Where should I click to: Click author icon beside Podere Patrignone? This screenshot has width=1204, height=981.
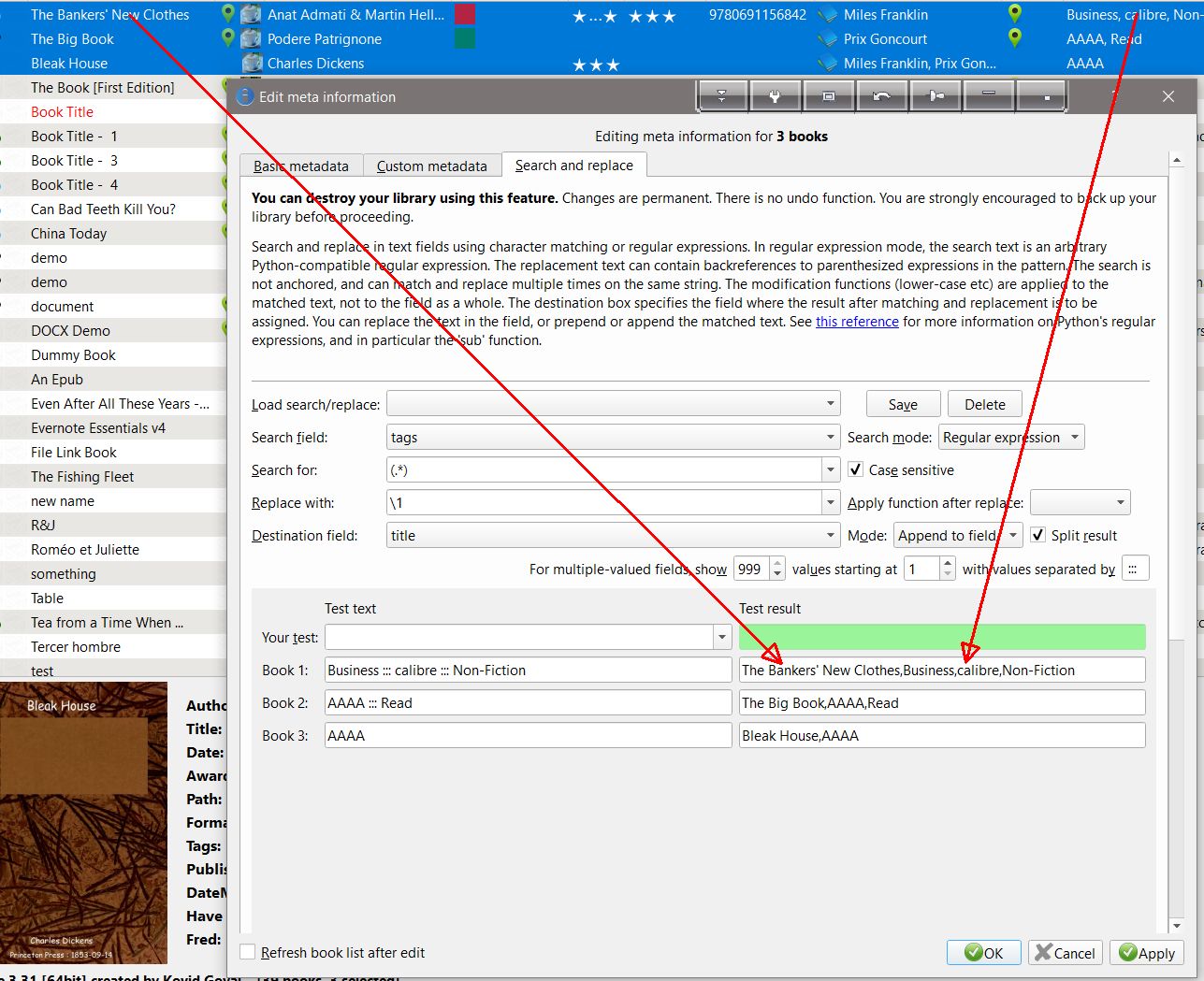(251, 38)
